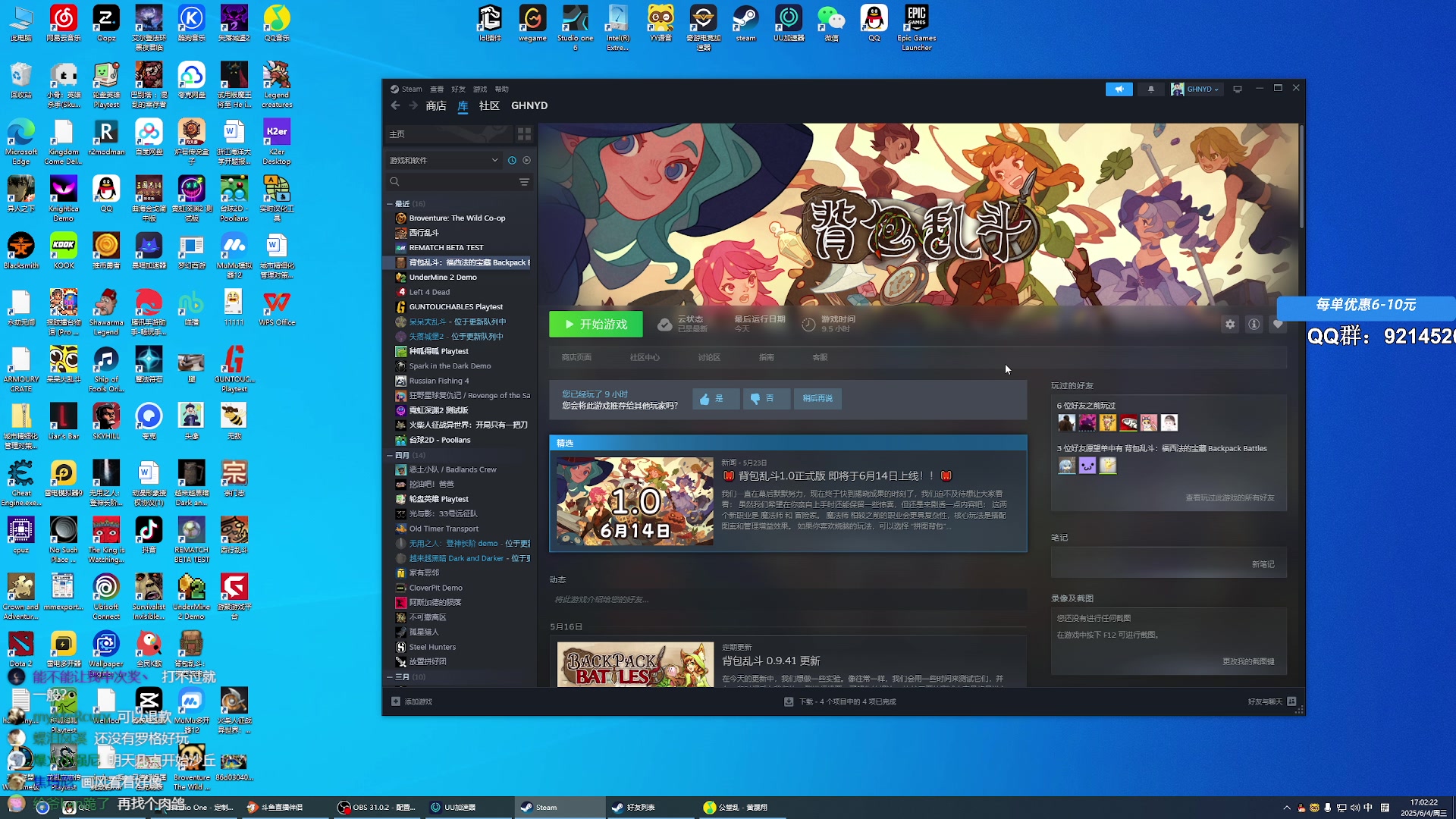The image size is (1456, 819).
Task: Show hidden system tray icons
Action: coord(1287,808)
